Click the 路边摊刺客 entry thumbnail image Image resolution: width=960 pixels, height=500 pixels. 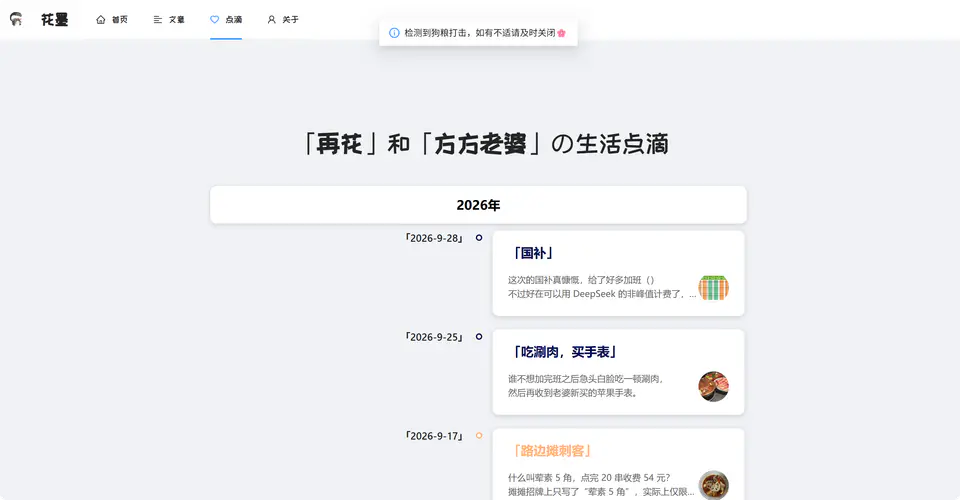click(713, 485)
